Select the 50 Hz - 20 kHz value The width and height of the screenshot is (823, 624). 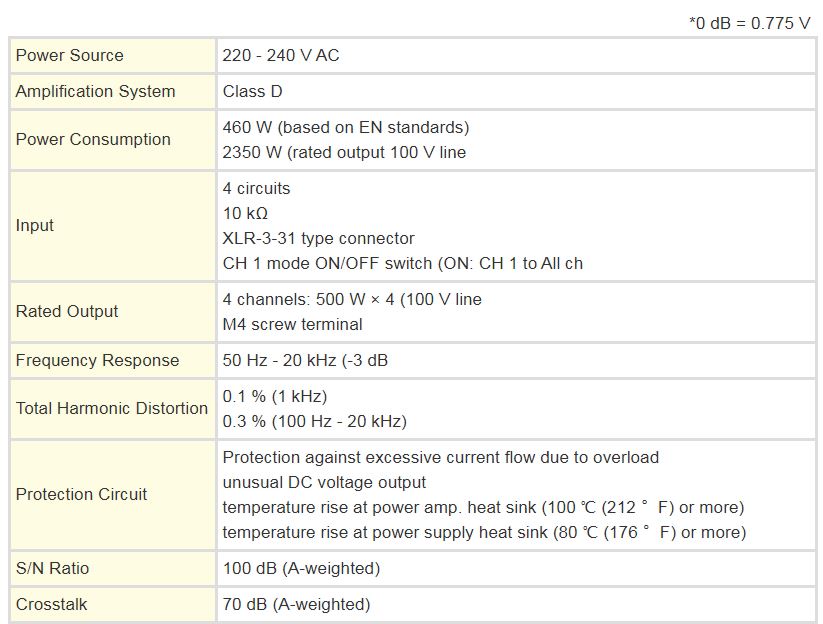[x=305, y=360]
